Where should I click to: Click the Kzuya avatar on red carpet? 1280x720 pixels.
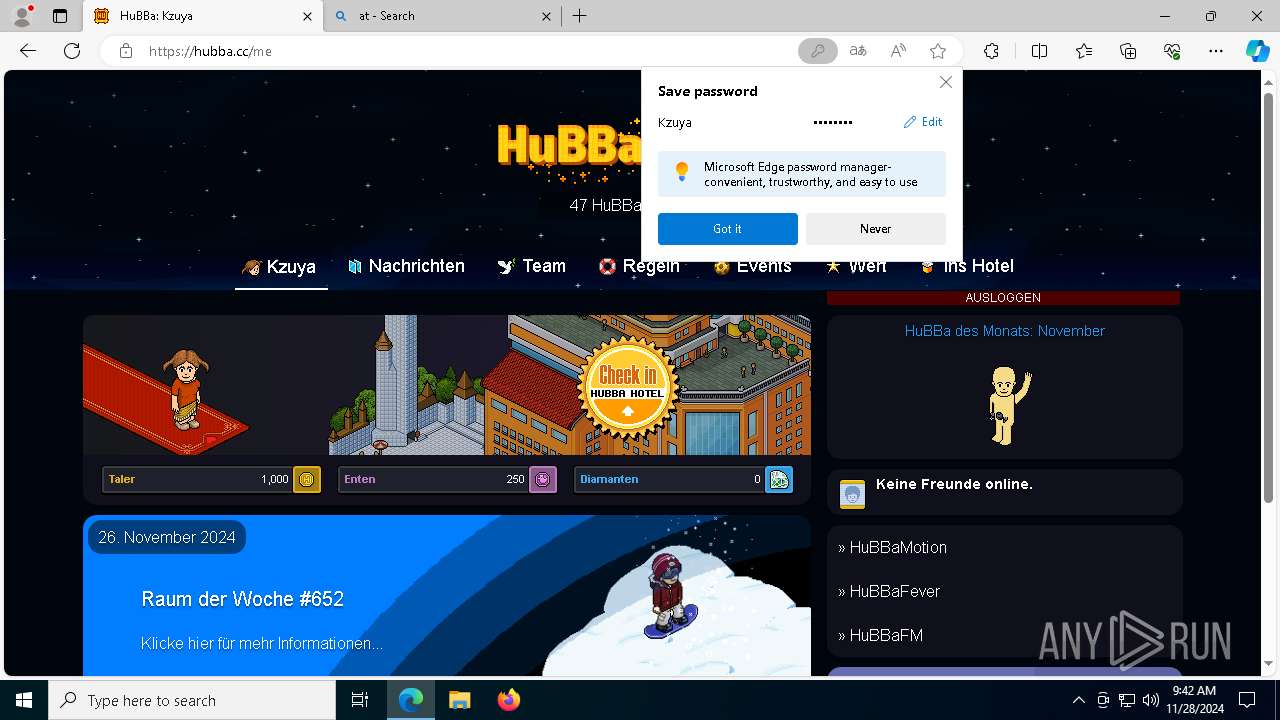pyautogui.click(x=186, y=390)
